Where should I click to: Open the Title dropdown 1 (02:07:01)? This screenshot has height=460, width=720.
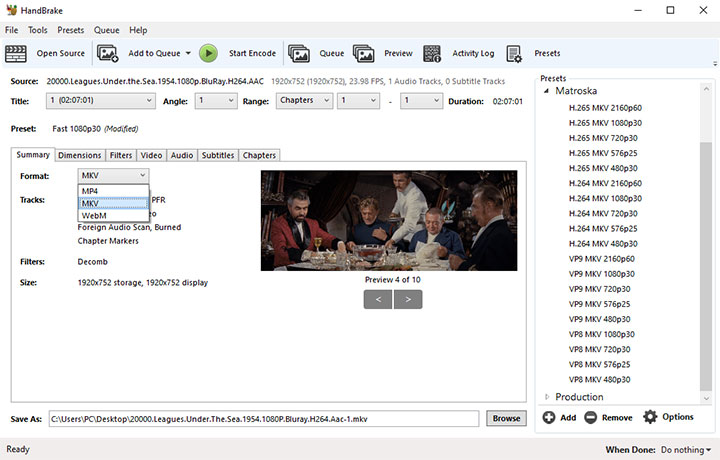click(101, 101)
